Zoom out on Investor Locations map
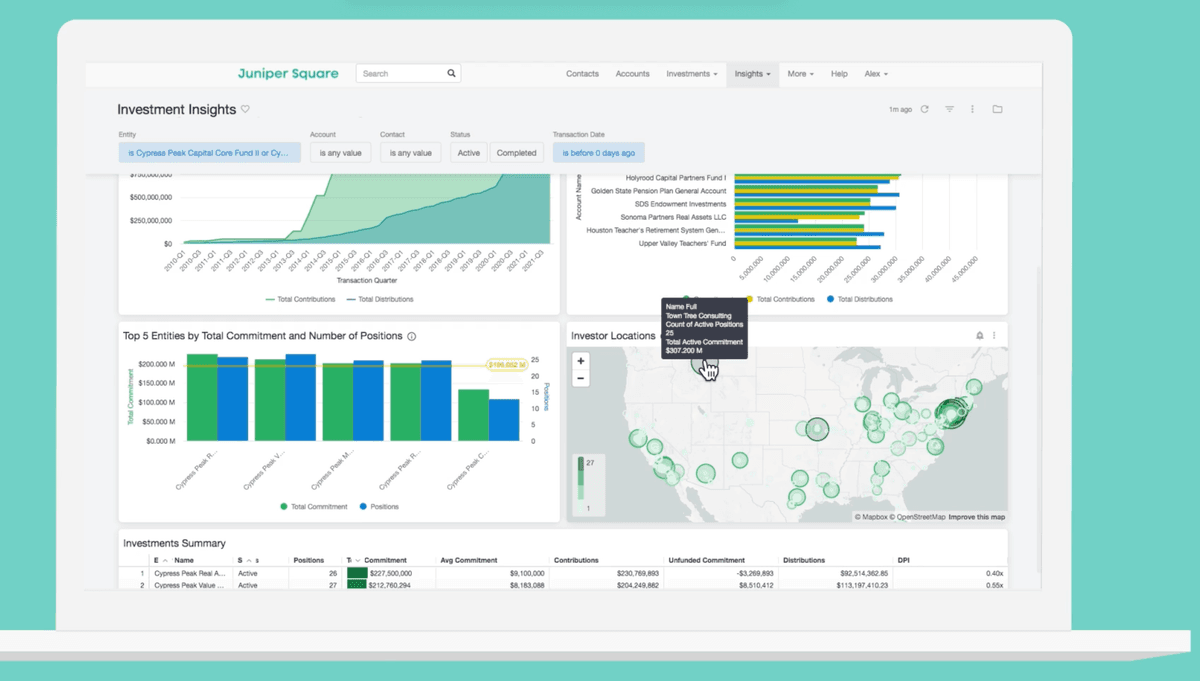 coord(581,378)
